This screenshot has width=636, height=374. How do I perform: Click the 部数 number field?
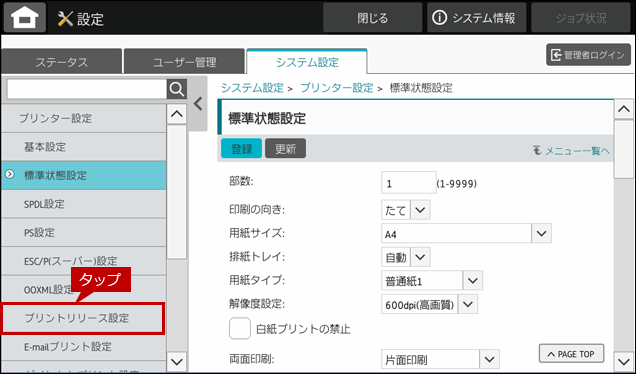(409, 182)
